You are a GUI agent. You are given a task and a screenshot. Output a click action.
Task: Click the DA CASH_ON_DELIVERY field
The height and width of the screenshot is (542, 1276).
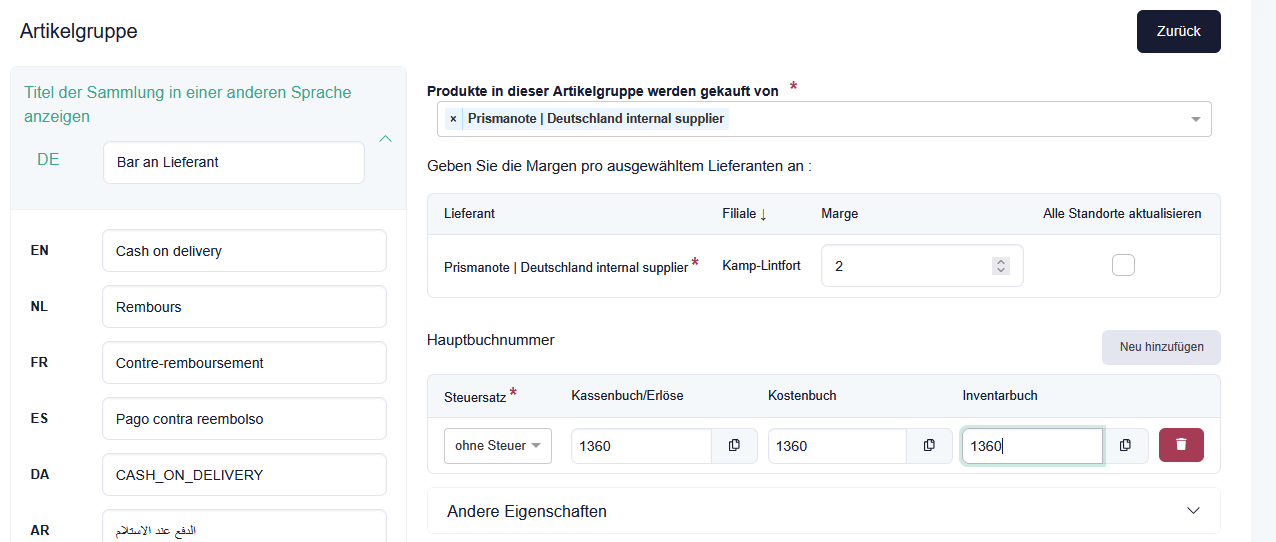(244, 475)
